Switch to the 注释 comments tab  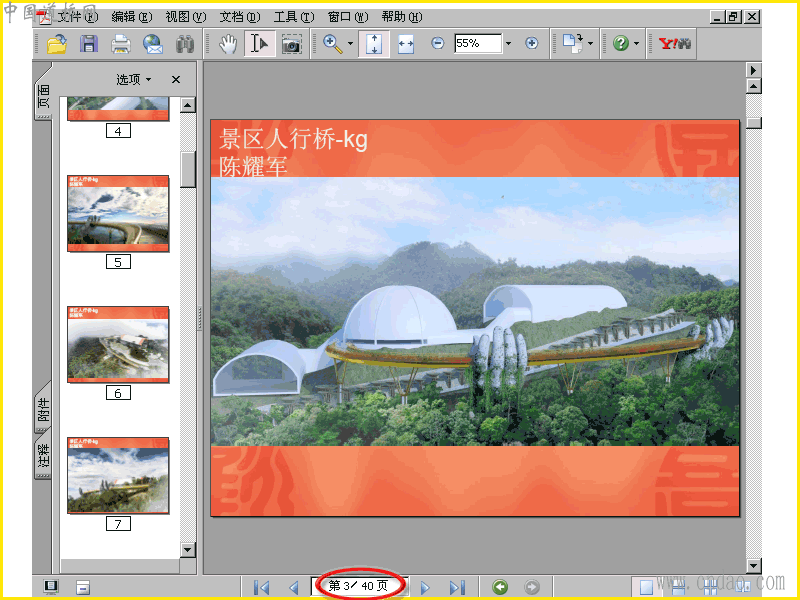point(44,455)
